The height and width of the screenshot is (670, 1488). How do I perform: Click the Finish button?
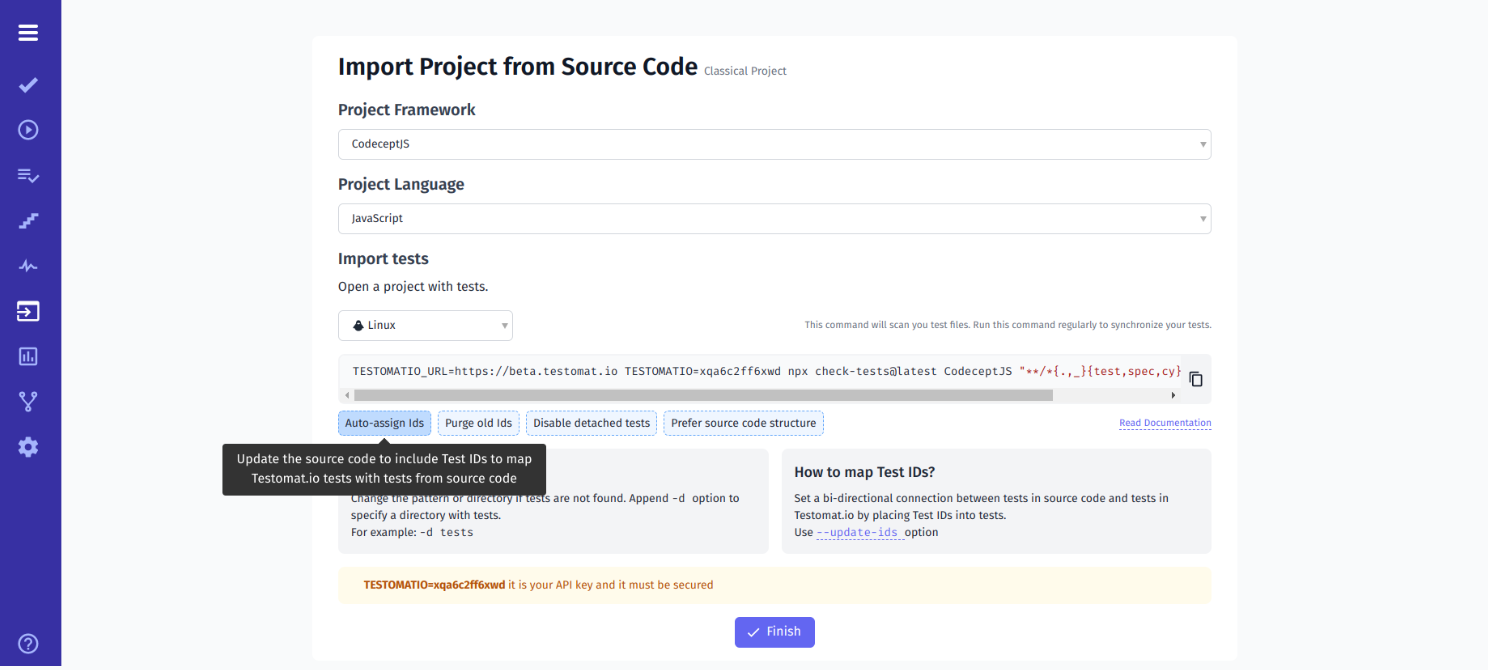pos(774,632)
